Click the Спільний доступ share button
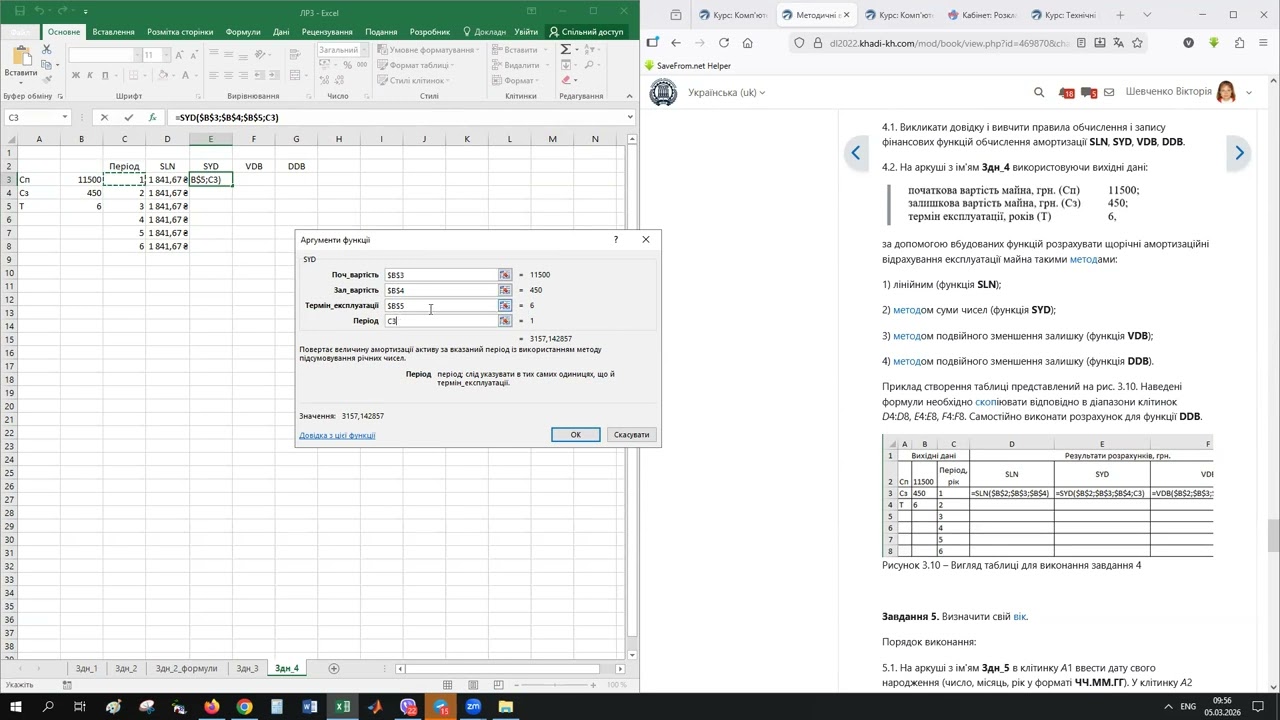Screen dimensions: 1280x720 click(x=586, y=32)
